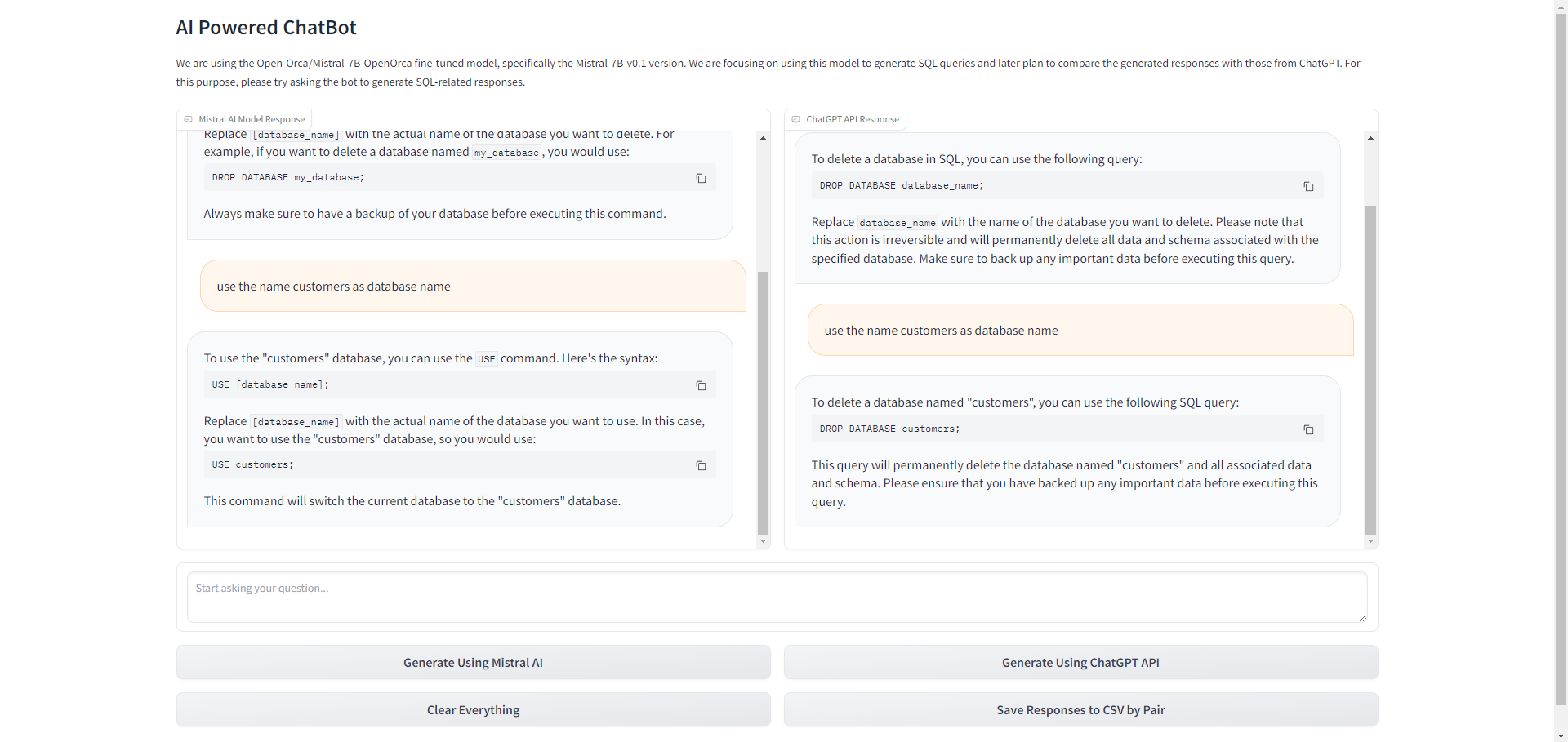The width and height of the screenshot is (1568, 742).
Task: Click the 'USE [database_name];' code text
Action: coord(270,384)
